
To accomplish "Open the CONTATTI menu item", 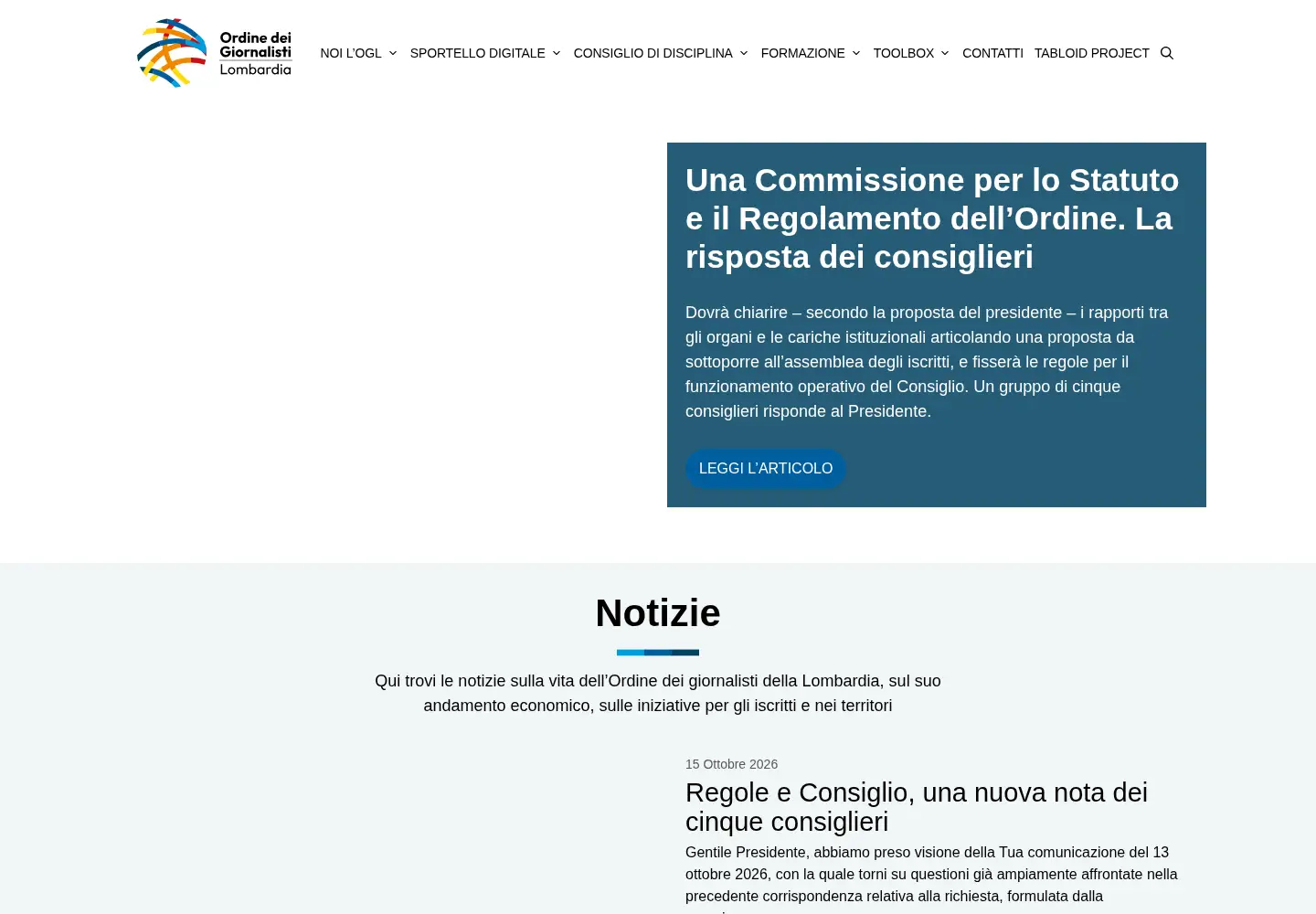I will 992,53.
